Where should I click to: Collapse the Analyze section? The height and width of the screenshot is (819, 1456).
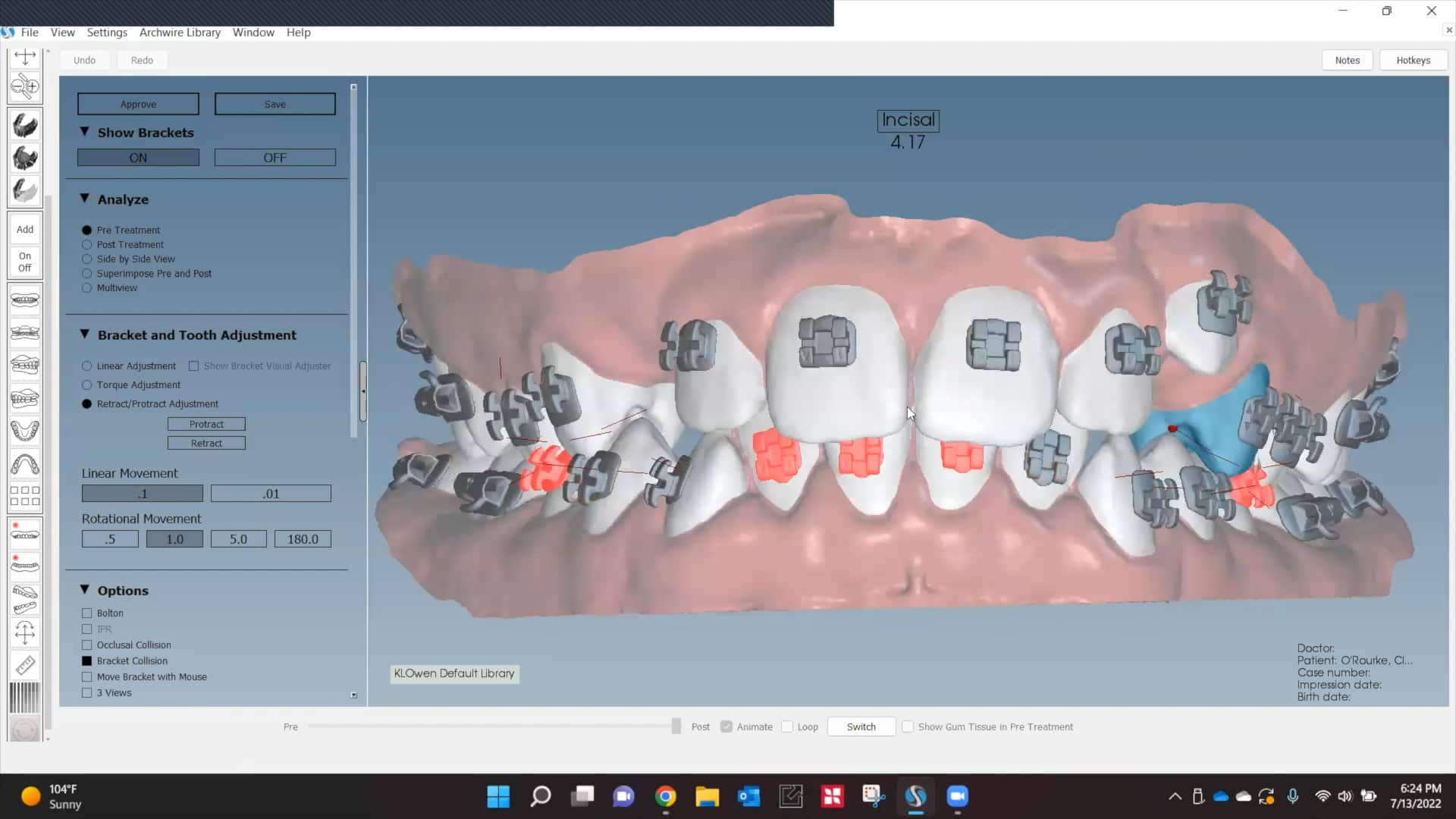tap(83, 198)
